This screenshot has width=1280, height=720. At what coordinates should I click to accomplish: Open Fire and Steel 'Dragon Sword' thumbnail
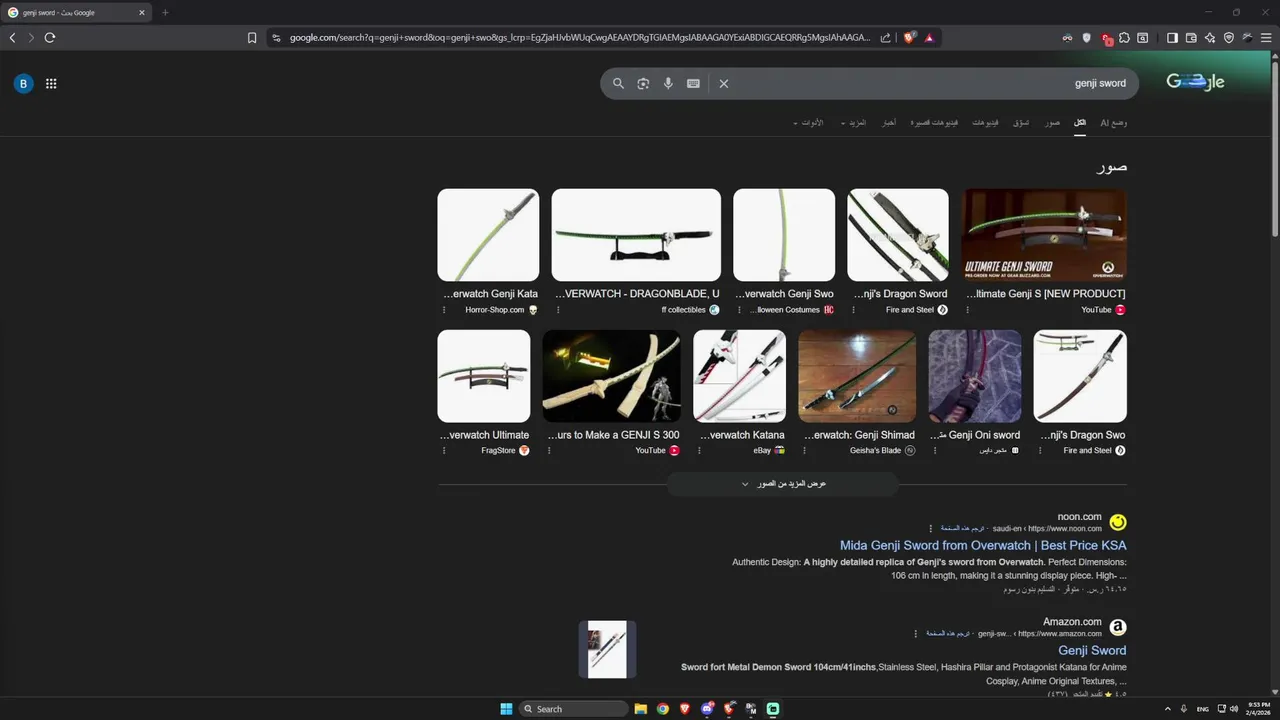tap(897, 235)
